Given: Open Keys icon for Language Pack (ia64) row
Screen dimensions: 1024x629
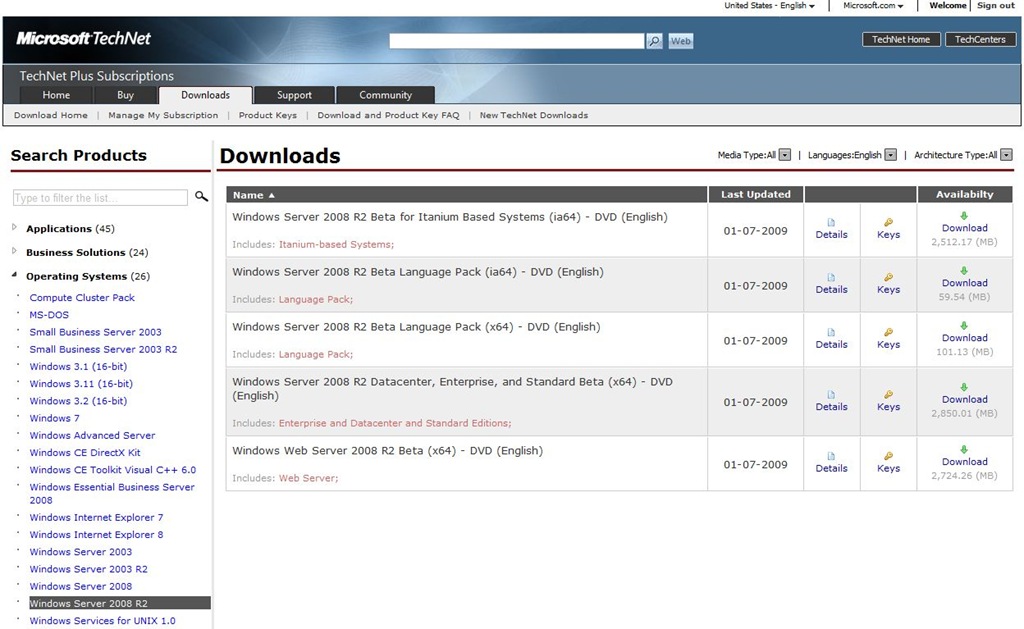Looking at the screenshot, I should (x=888, y=278).
